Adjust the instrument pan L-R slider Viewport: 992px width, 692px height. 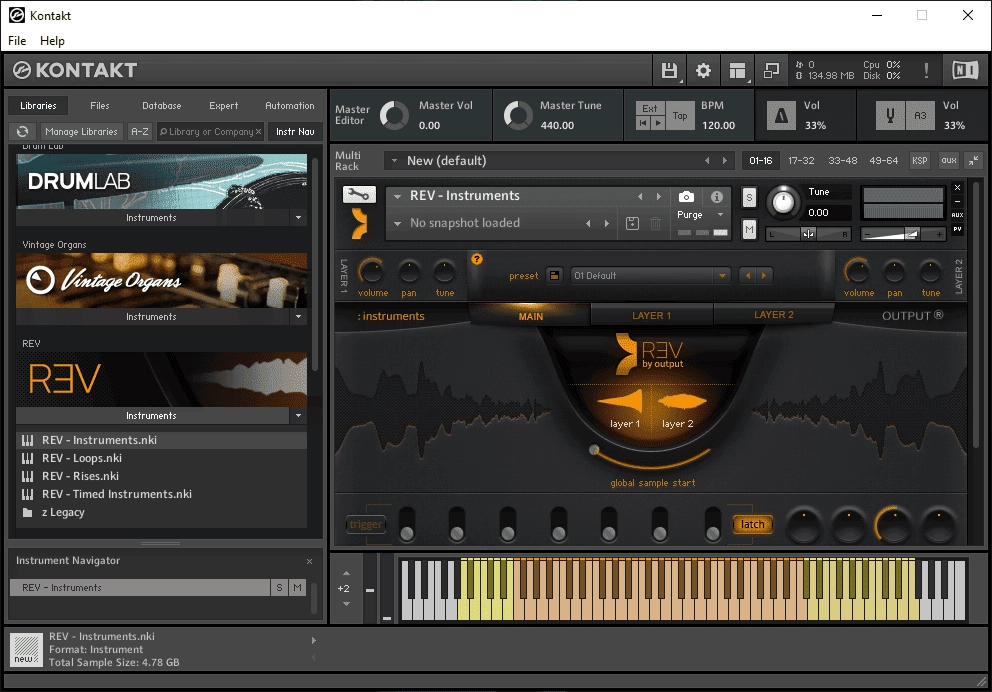pyautogui.click(x=808, y=234)
